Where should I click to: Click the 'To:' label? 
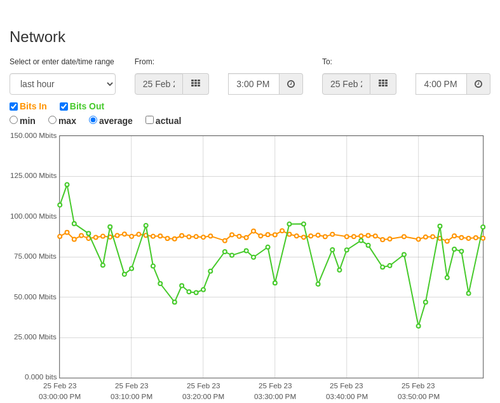(x=327, y=62)
